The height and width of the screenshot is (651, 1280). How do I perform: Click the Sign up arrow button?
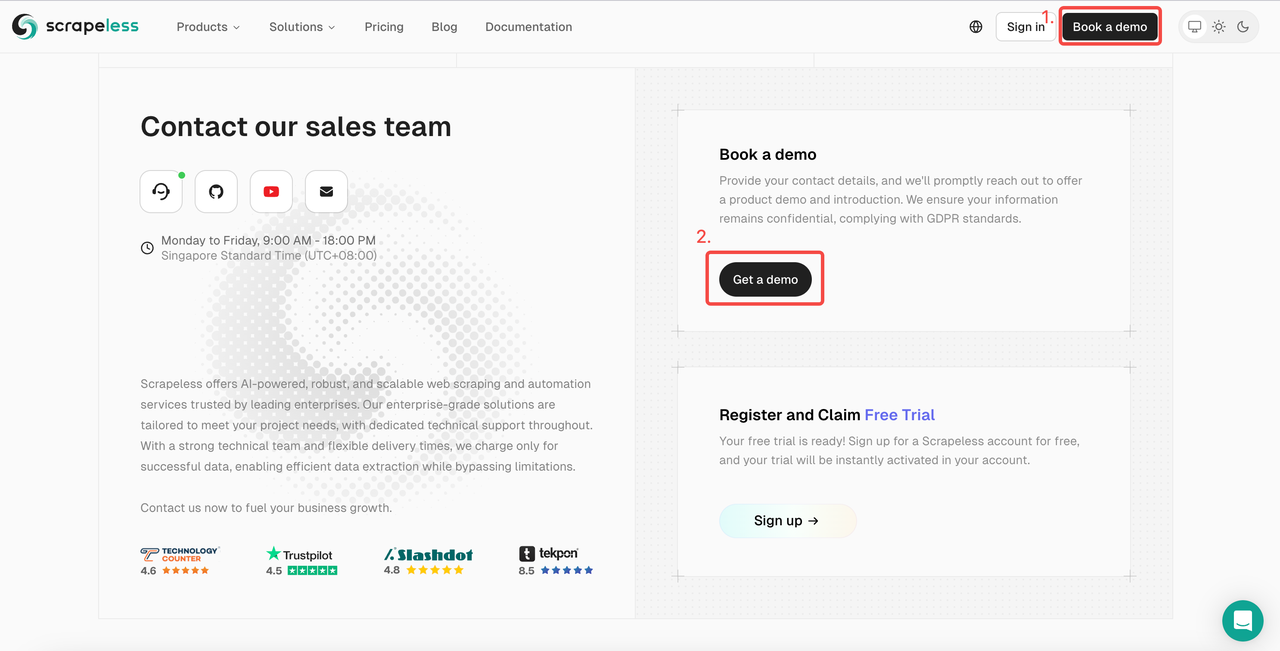[787, 521]
